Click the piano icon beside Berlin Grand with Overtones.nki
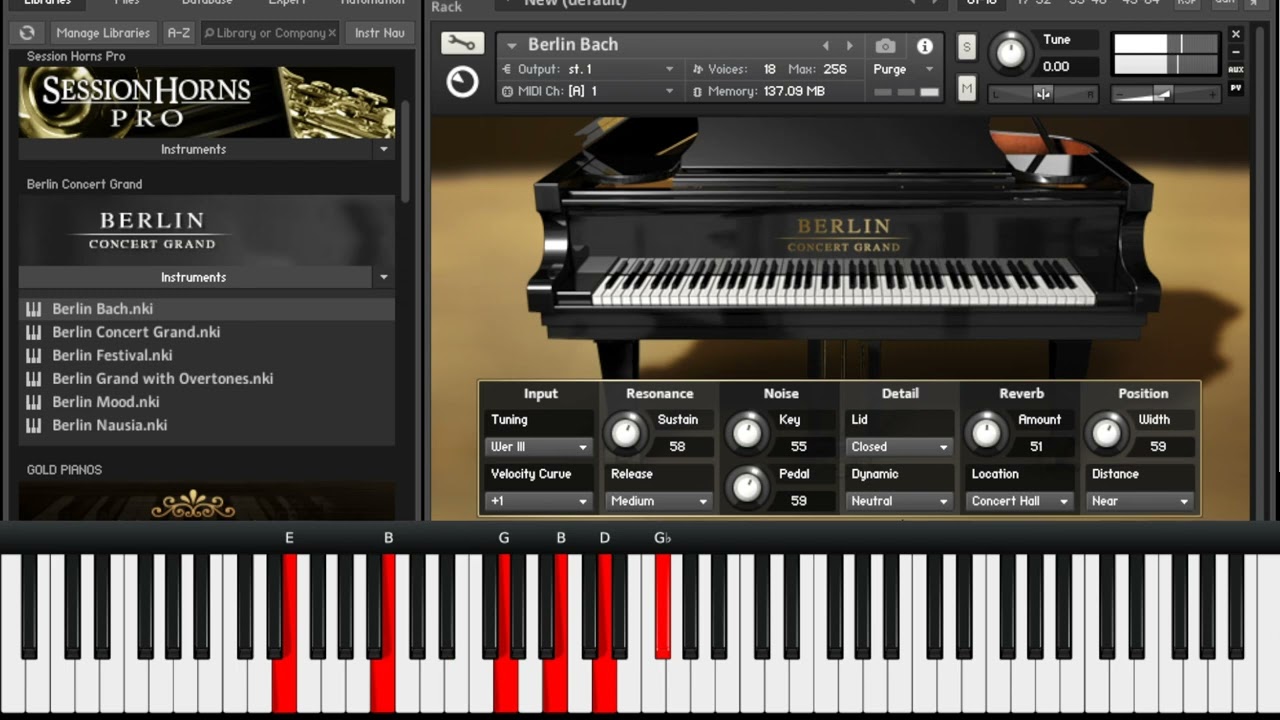This screenshot has width=1280, height=720. pos(34,379)
